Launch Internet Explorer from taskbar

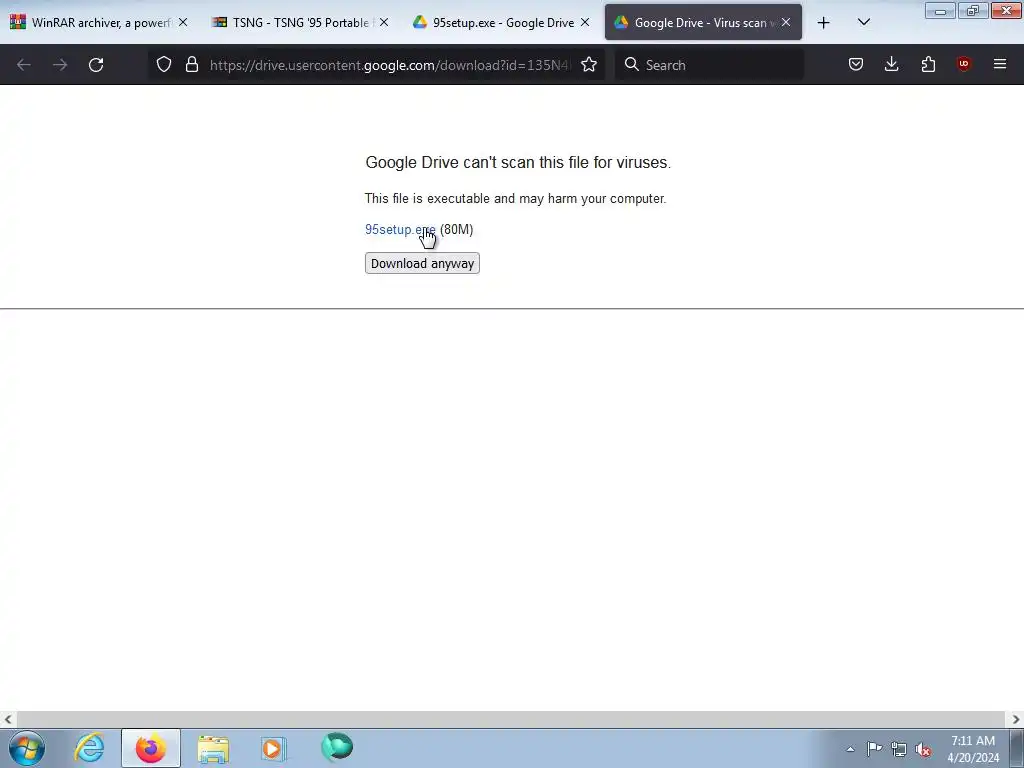tap(89, 748)
